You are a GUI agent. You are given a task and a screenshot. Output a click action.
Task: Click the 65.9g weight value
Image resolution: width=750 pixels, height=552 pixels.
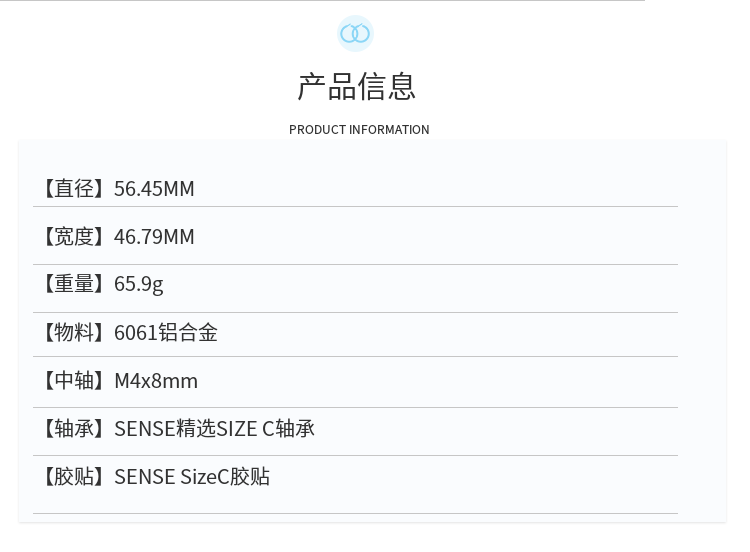point(139,285)
